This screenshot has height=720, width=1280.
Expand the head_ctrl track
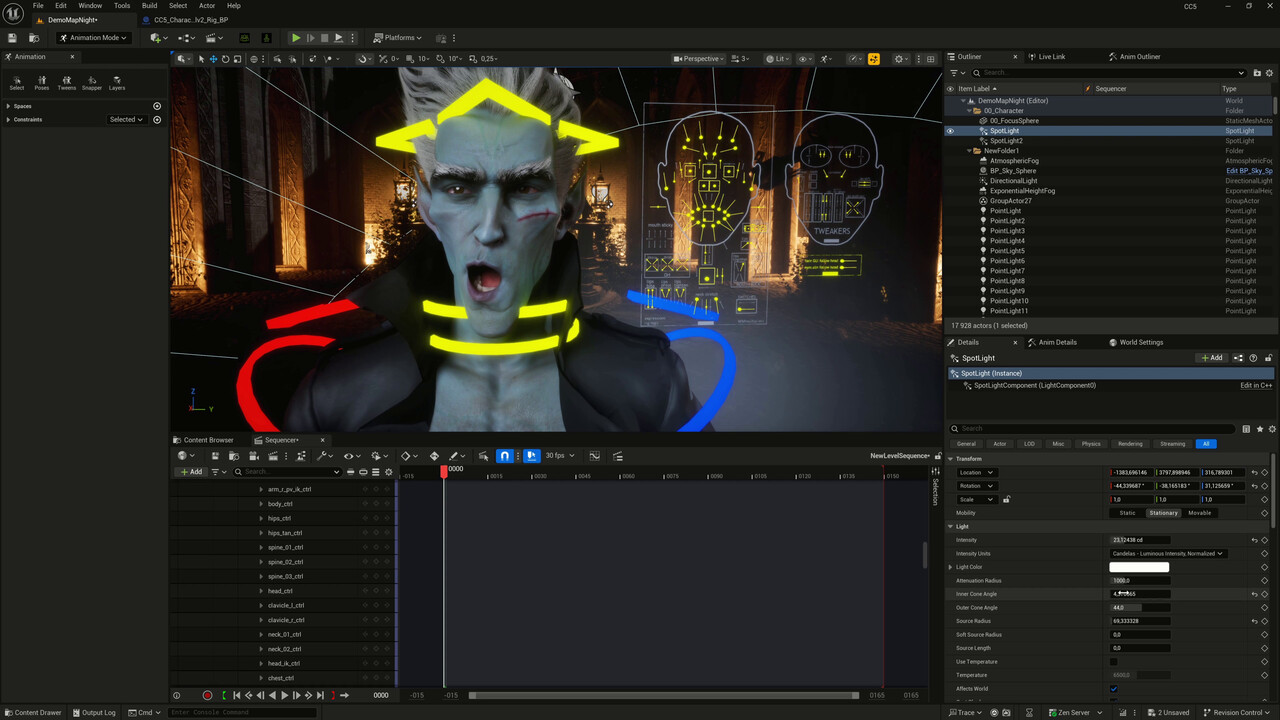point(261,591)
